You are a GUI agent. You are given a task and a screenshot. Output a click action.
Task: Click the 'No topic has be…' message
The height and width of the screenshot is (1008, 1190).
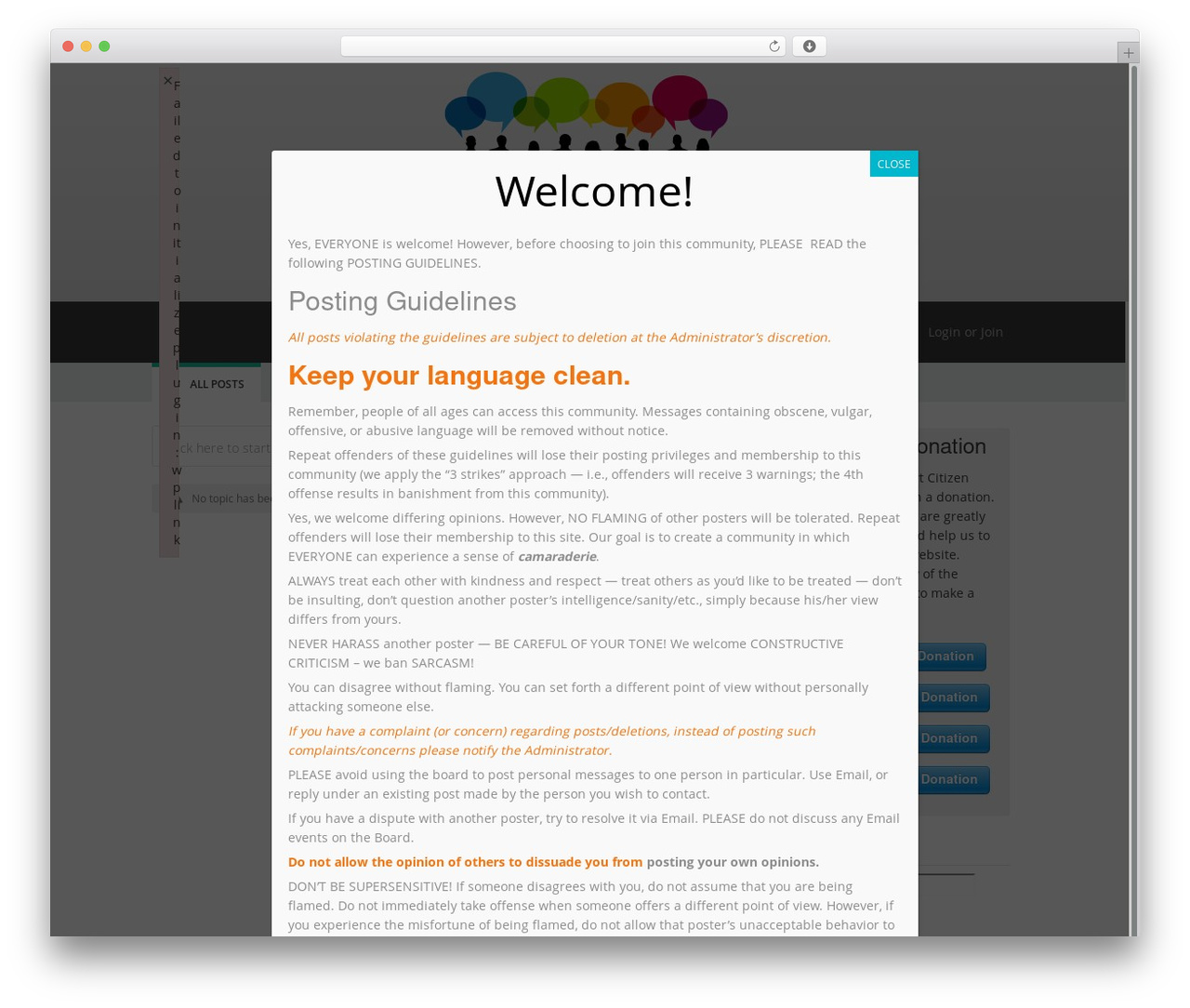231,498
